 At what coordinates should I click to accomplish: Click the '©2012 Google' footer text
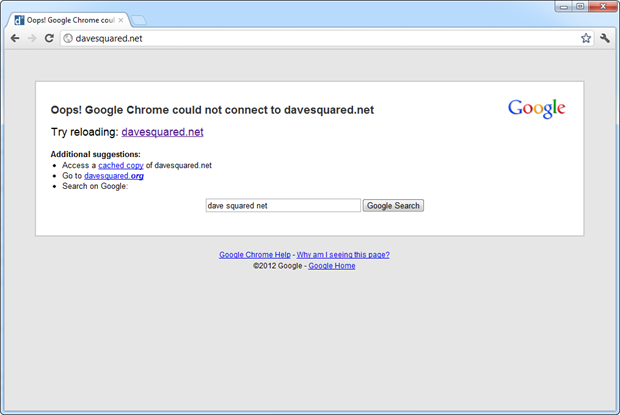(x=278, y=266)
